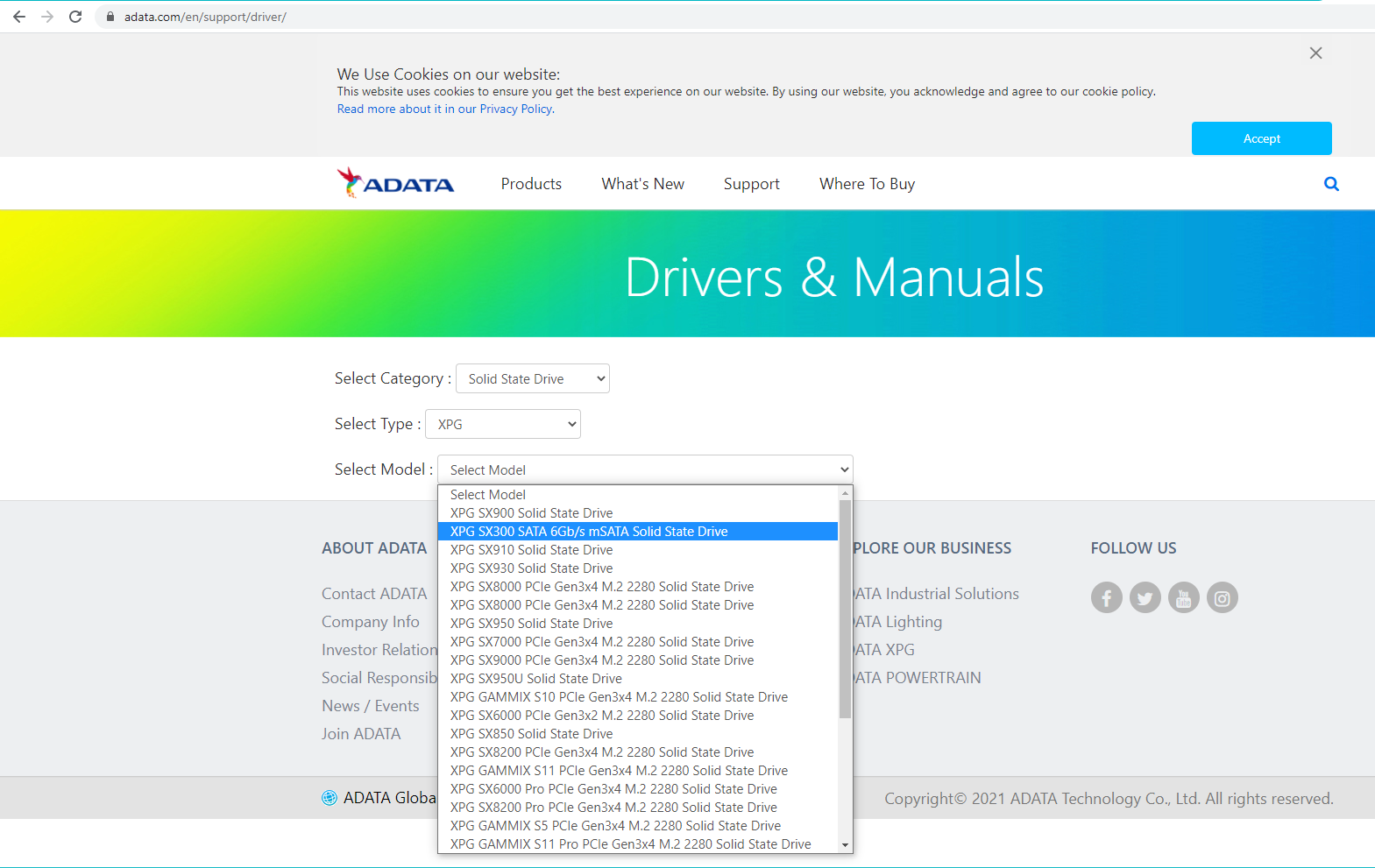Click the ADATA Global globe icon
Viewport: 1375px width, 868px height.
click(330, 798)
